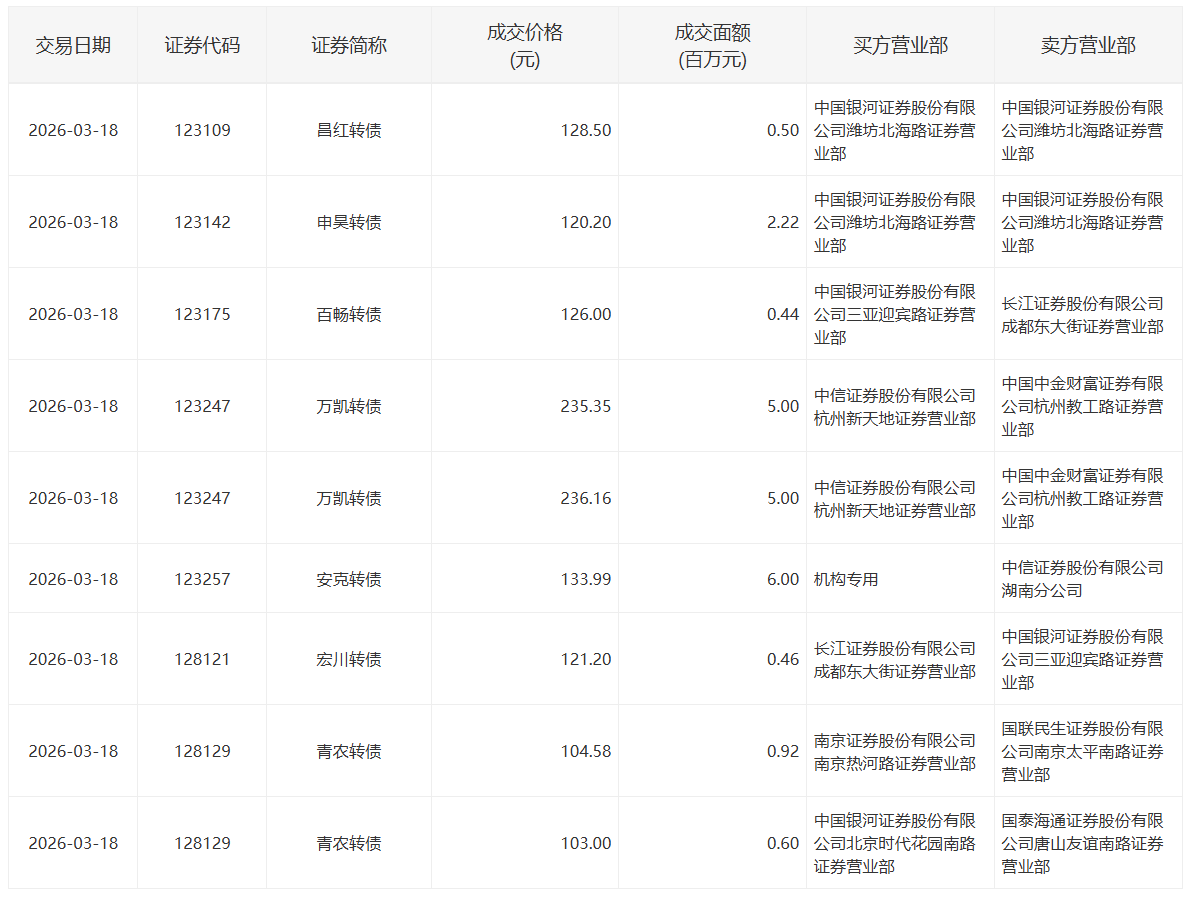1191x897 pixels.
Task: Click price value 236.16
Action: [x=586, y=497]
